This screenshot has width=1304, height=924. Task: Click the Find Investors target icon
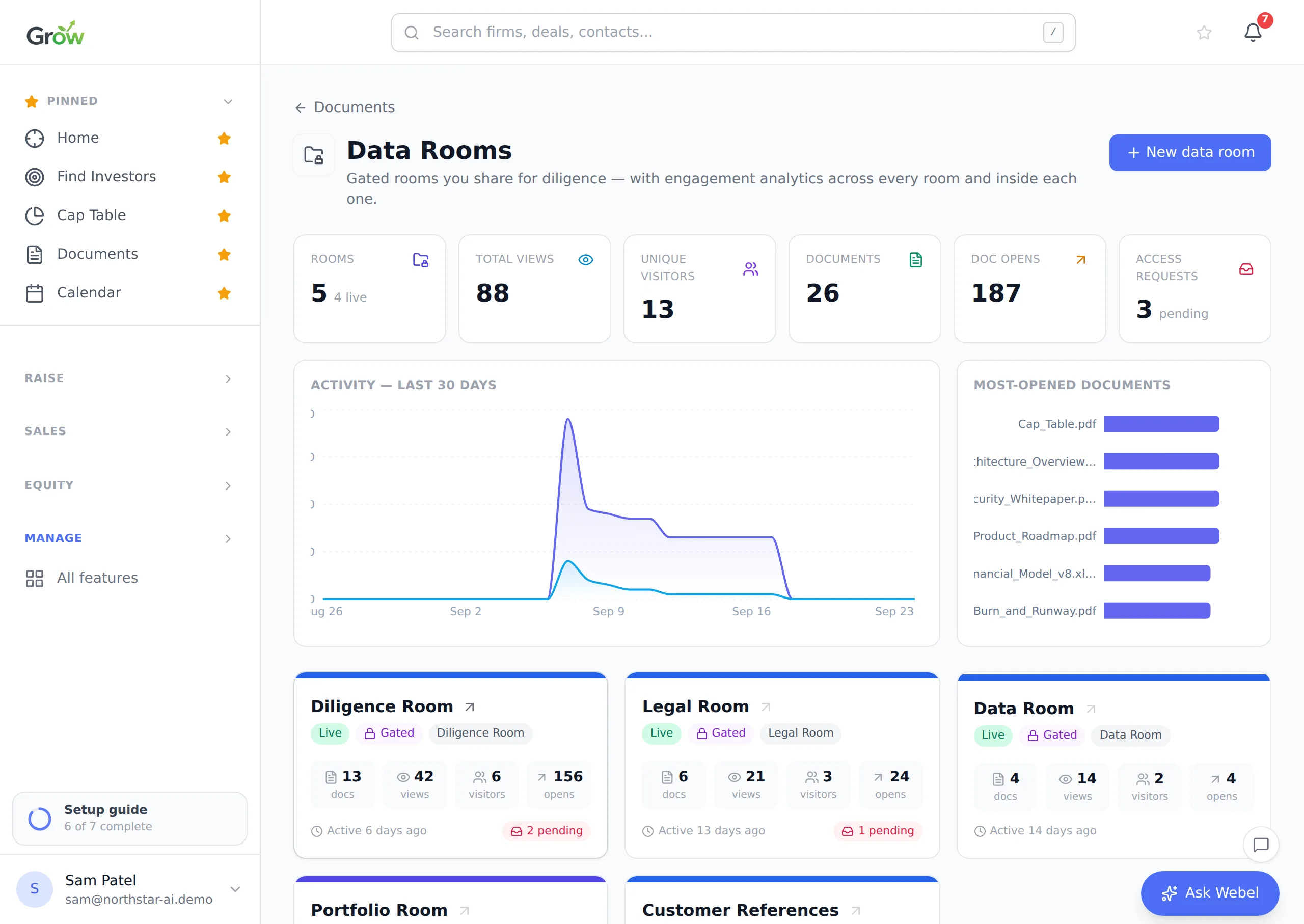[x=35, y=177]
